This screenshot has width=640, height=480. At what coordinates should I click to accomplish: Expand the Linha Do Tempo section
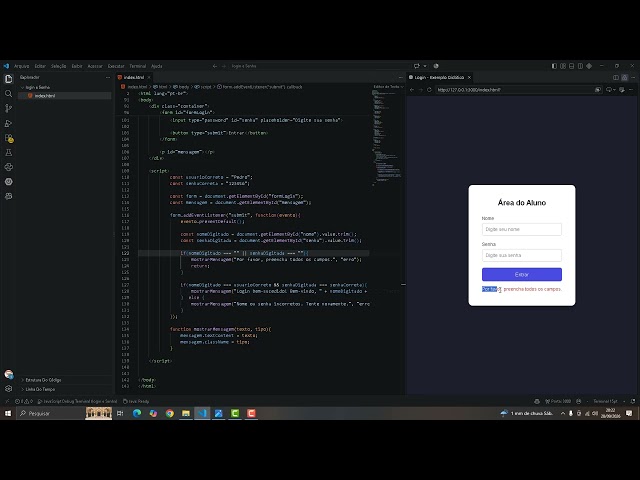click(38, 389)
